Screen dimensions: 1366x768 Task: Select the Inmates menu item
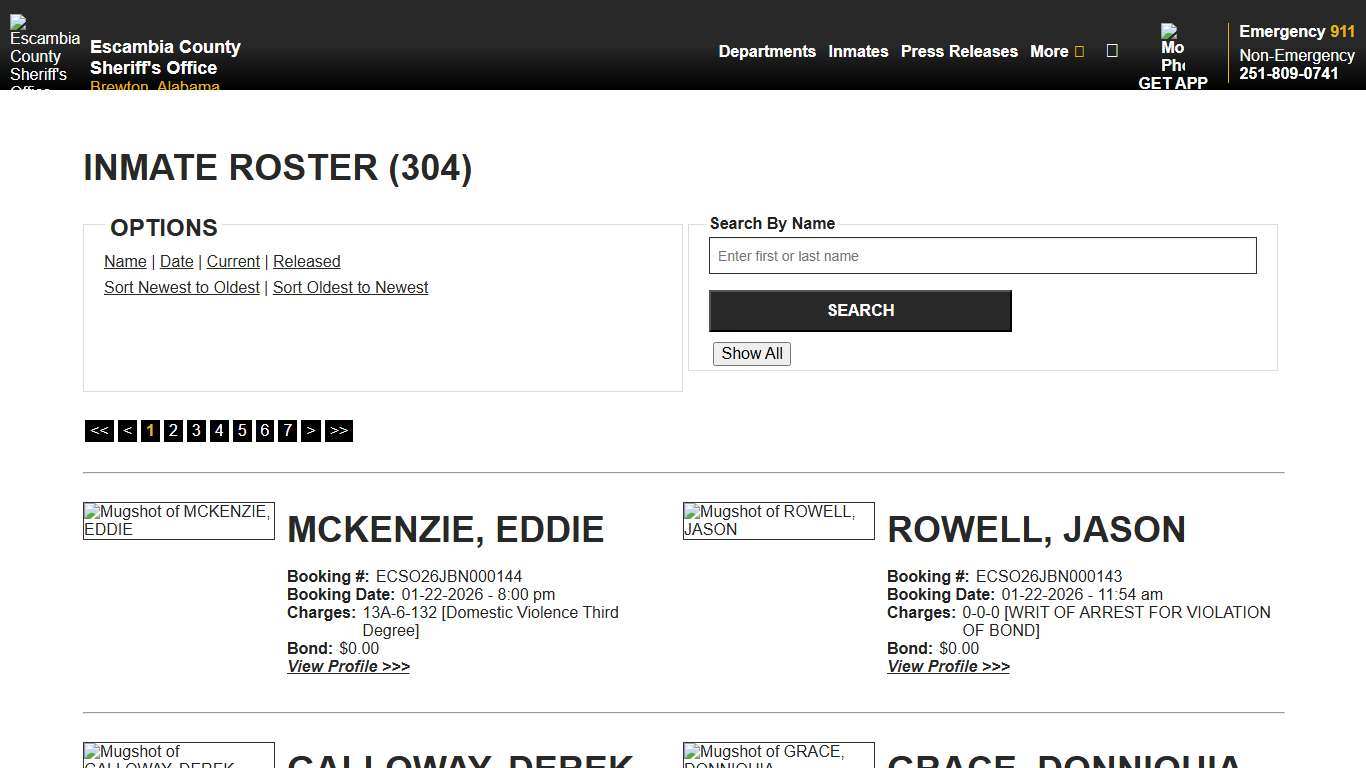(858, 51)
